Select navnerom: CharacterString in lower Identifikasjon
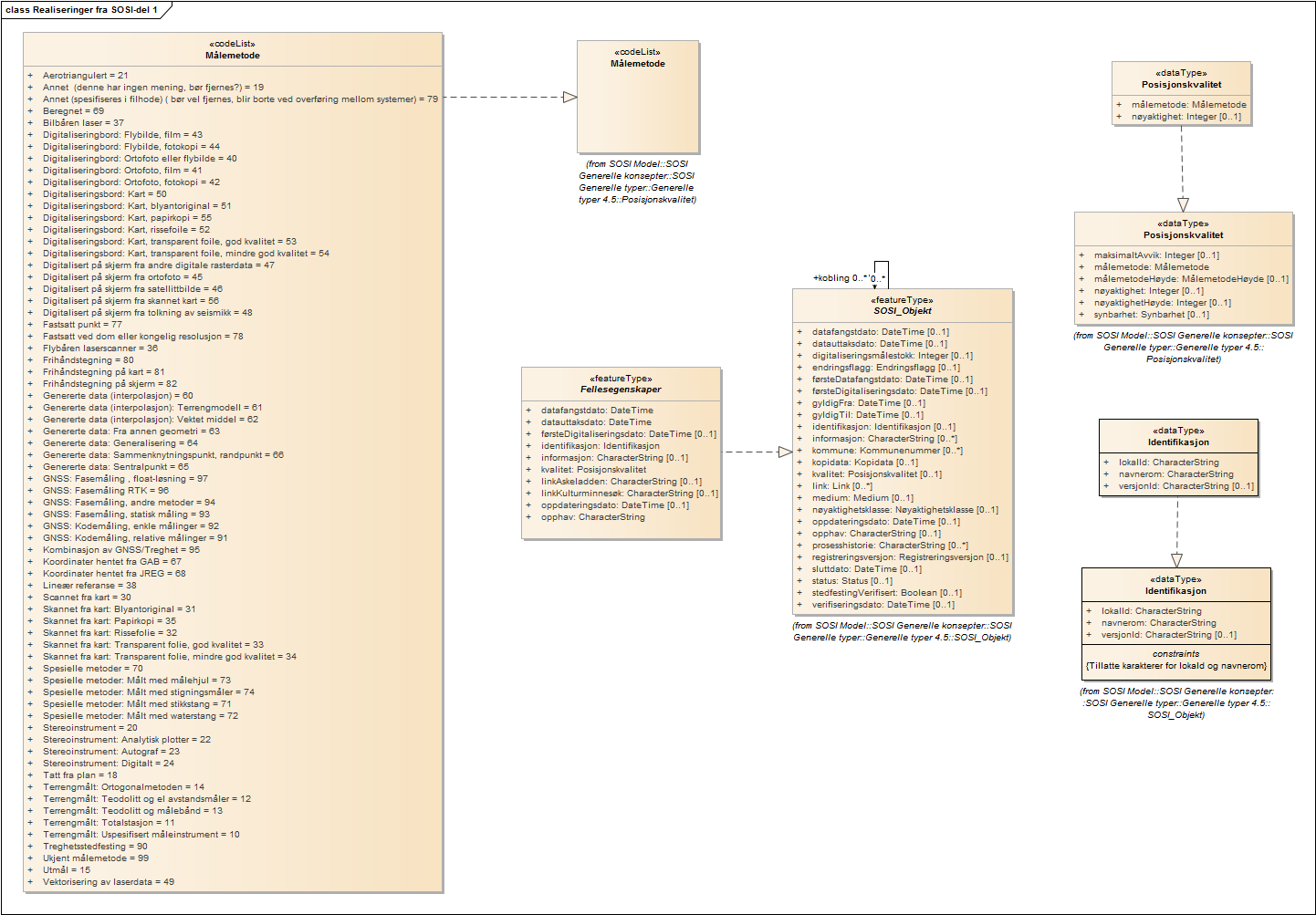1316x915 pixels. coord(1159,623)
